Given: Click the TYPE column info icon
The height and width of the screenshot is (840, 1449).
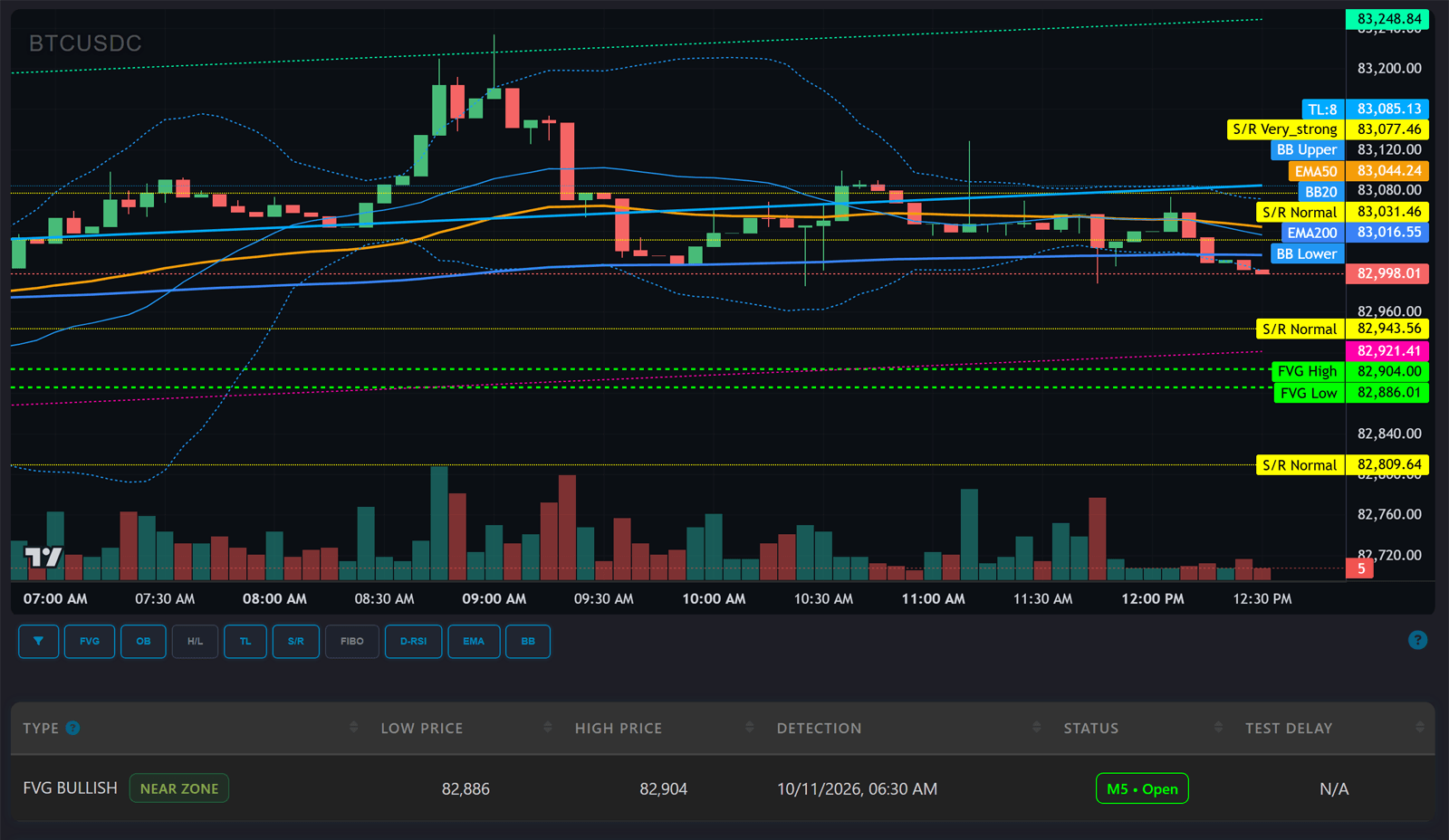Looking at the screenshot, I should point(73,728).
